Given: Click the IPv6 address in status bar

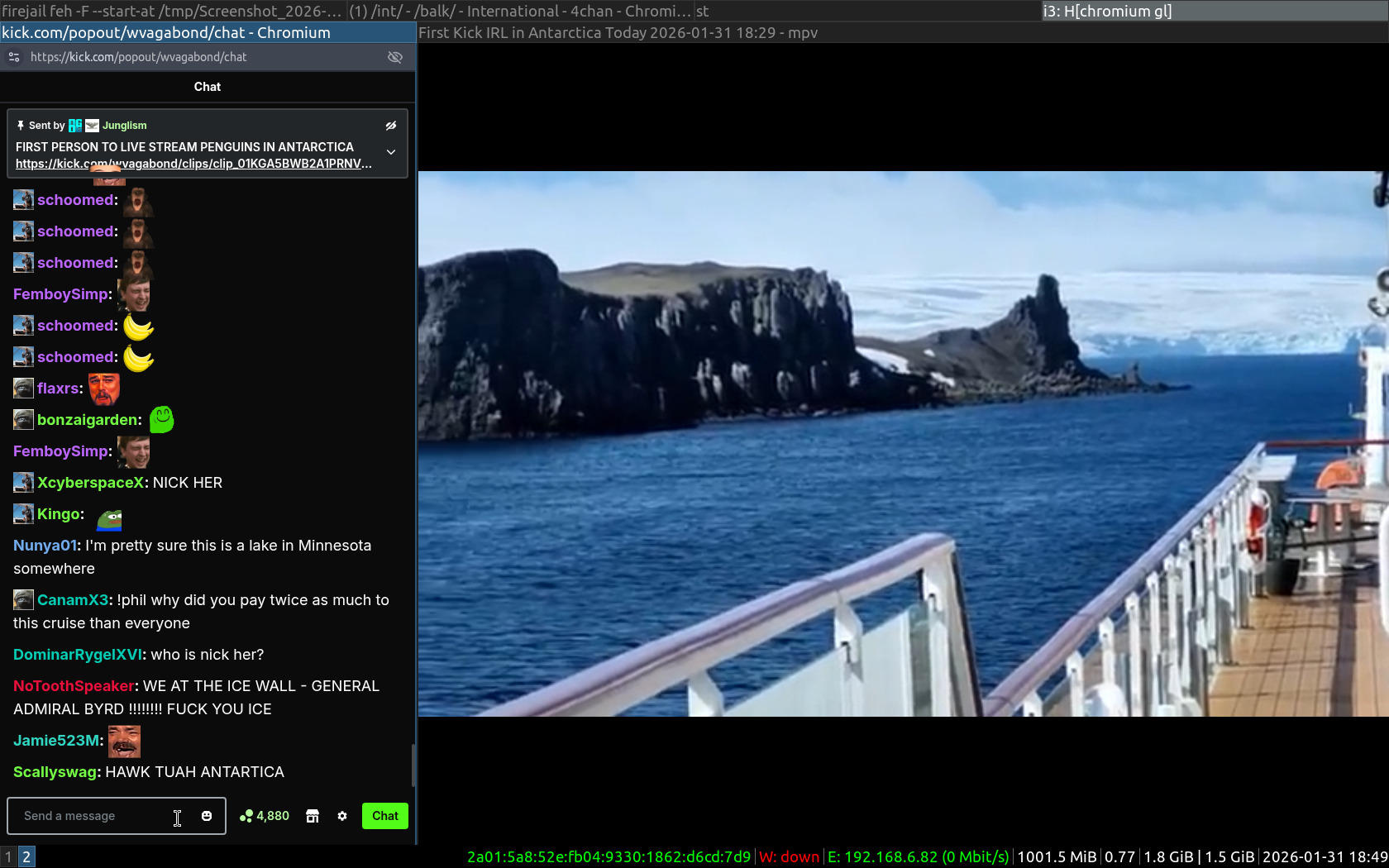Looking at the screenshot, I should tap(609, 857).
